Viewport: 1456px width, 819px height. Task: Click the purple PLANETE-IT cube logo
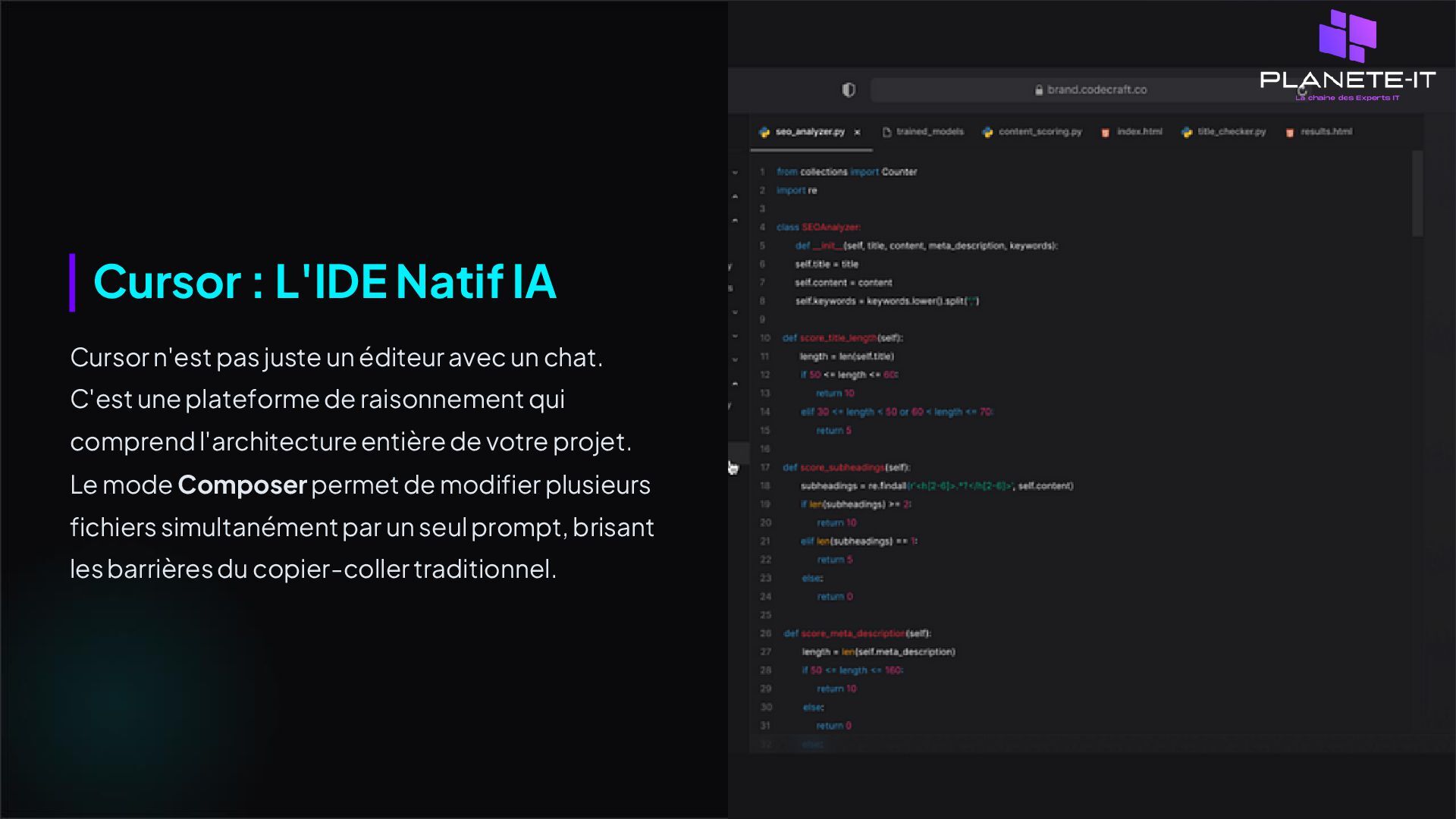(1348, 36)
